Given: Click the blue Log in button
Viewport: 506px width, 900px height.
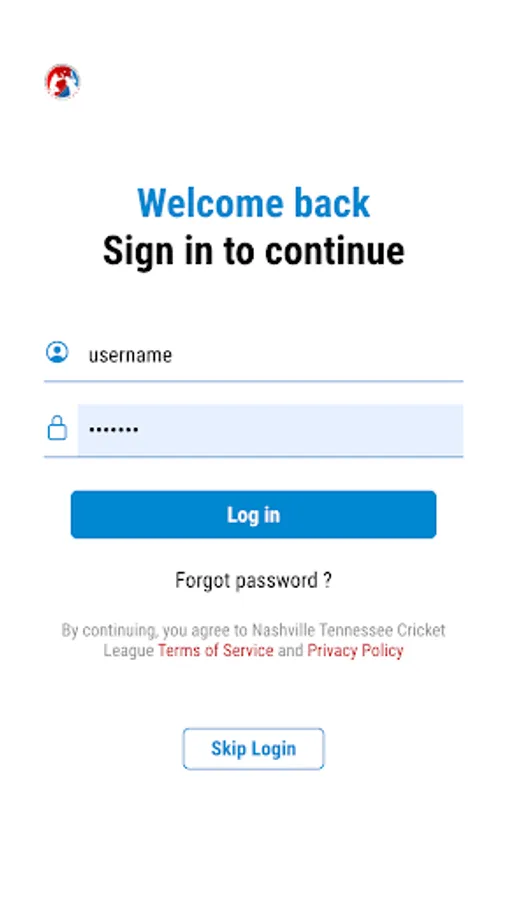Looking at the screenshot, I should click(254, 514).
